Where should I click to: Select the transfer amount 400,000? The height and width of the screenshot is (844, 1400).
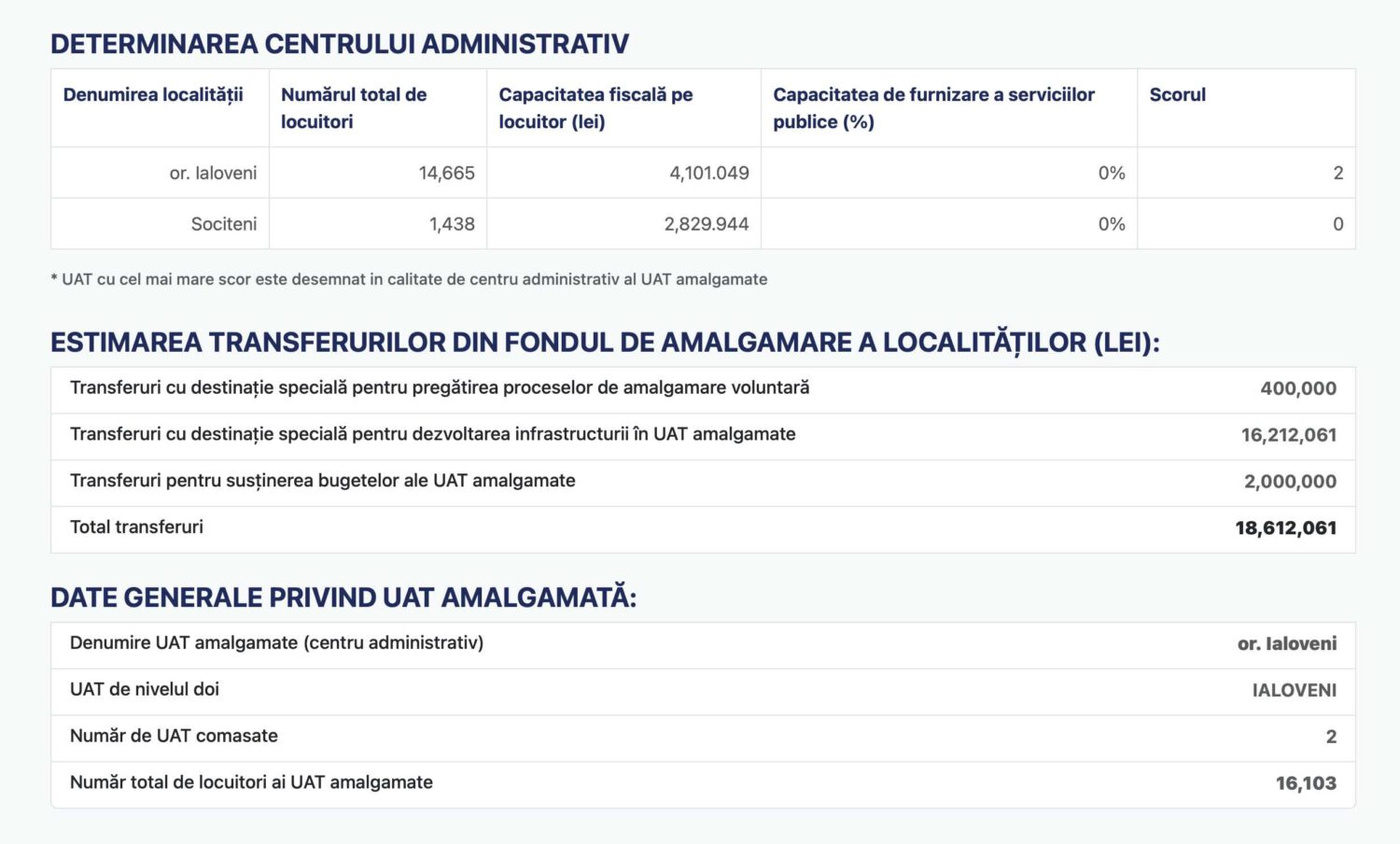[1301, 389]
